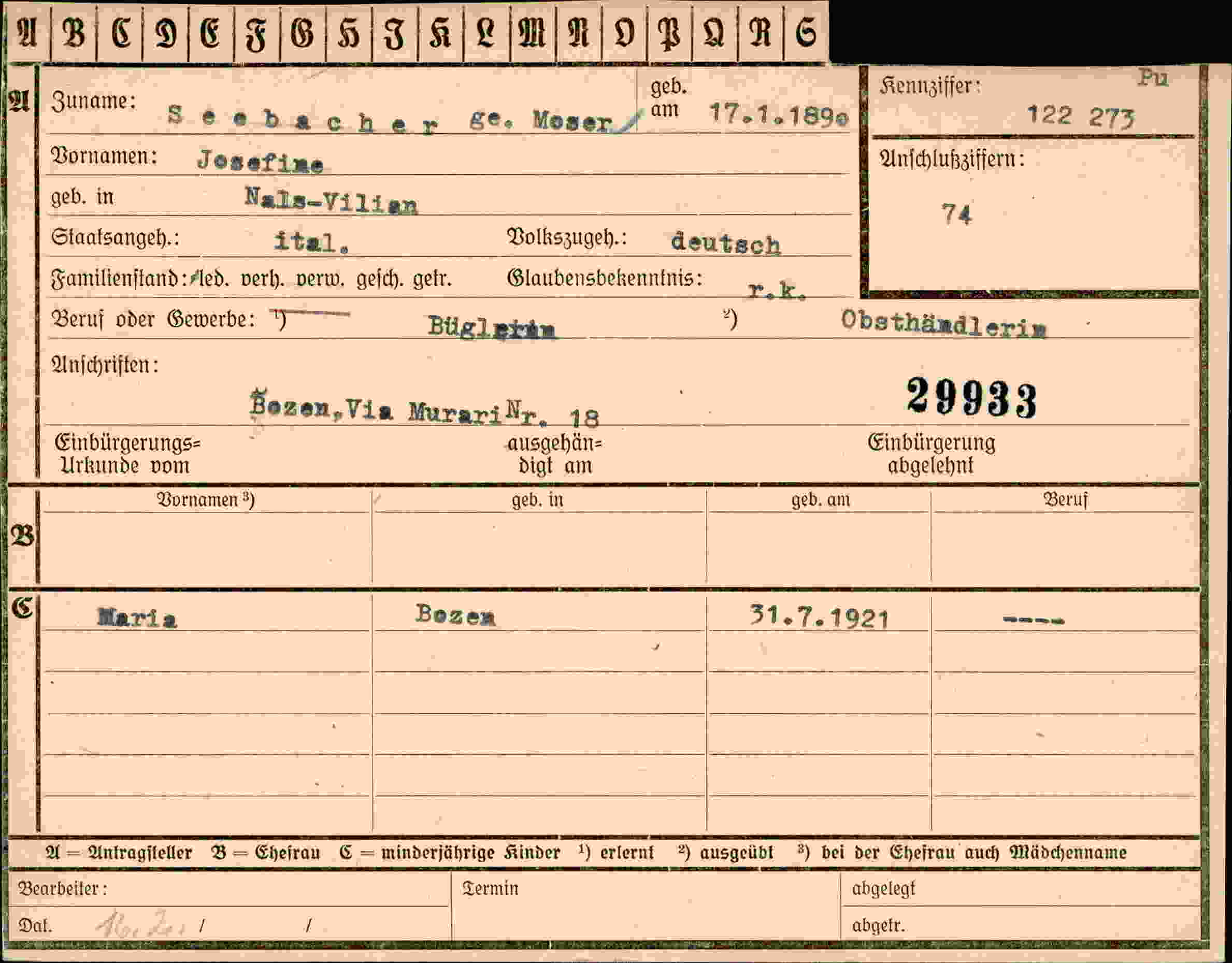
Task: Click the index tab letter 'A'
Action: pyautogui.click(x=27, y=33)
